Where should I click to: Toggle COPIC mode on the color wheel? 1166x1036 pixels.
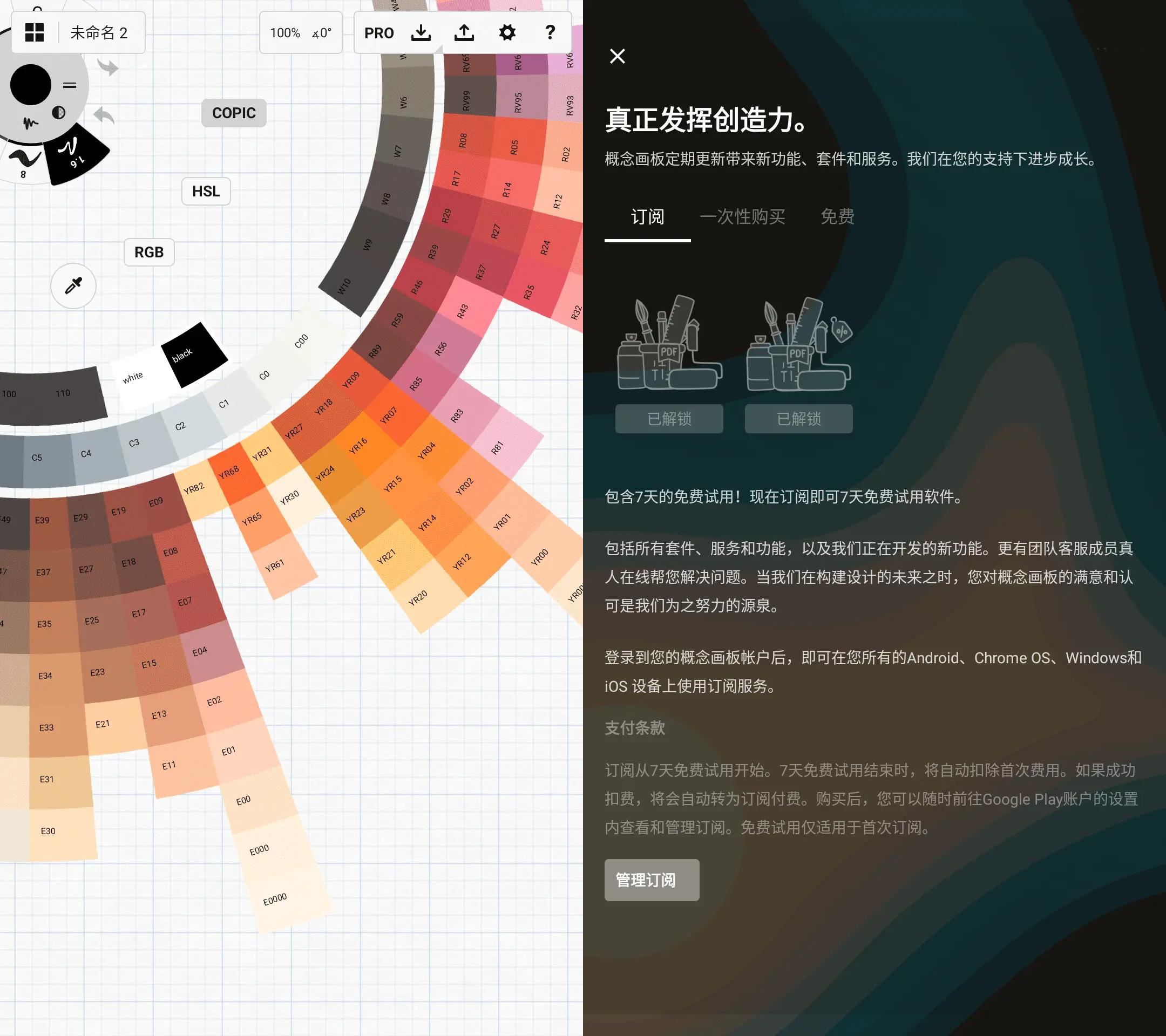pos(233,112)
